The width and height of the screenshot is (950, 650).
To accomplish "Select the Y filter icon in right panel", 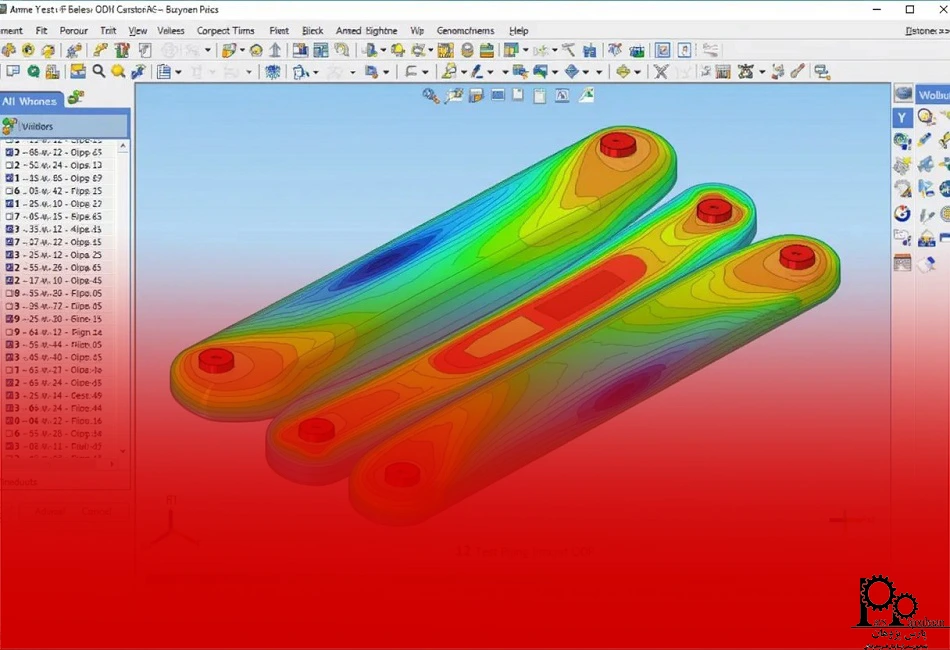I will 901,118.
